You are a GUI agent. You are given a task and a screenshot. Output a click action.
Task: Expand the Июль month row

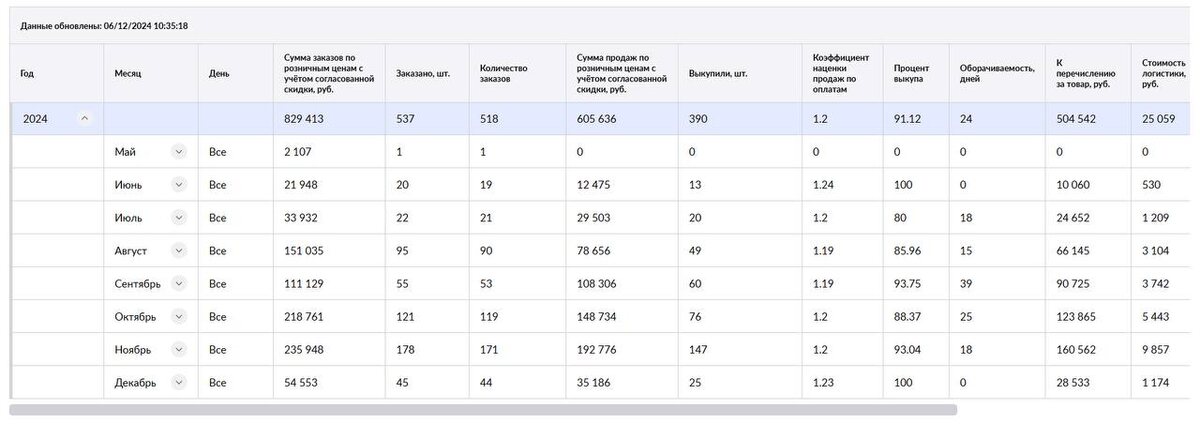click(178, 217)
